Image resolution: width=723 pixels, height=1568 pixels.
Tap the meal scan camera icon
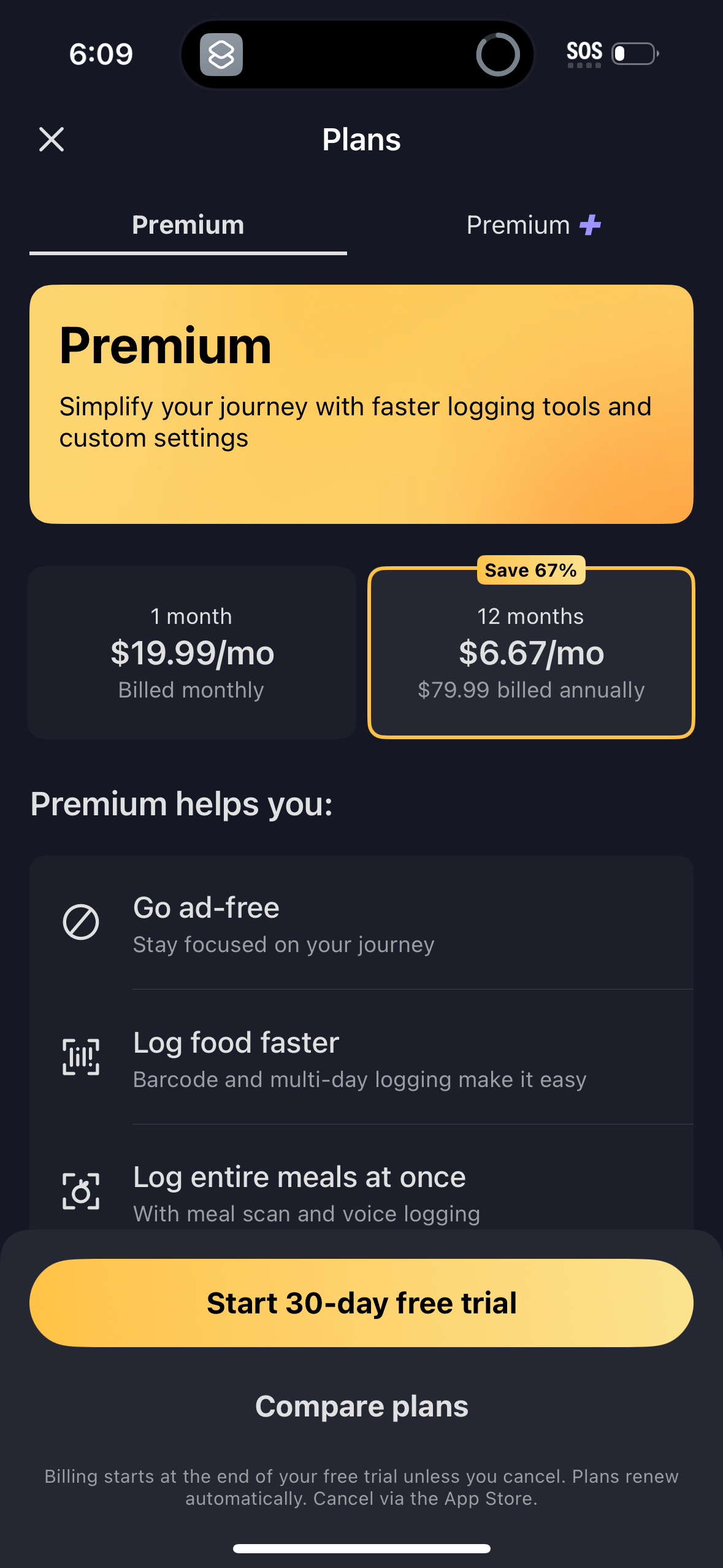pyautogui.click(x=81, y=1191)
